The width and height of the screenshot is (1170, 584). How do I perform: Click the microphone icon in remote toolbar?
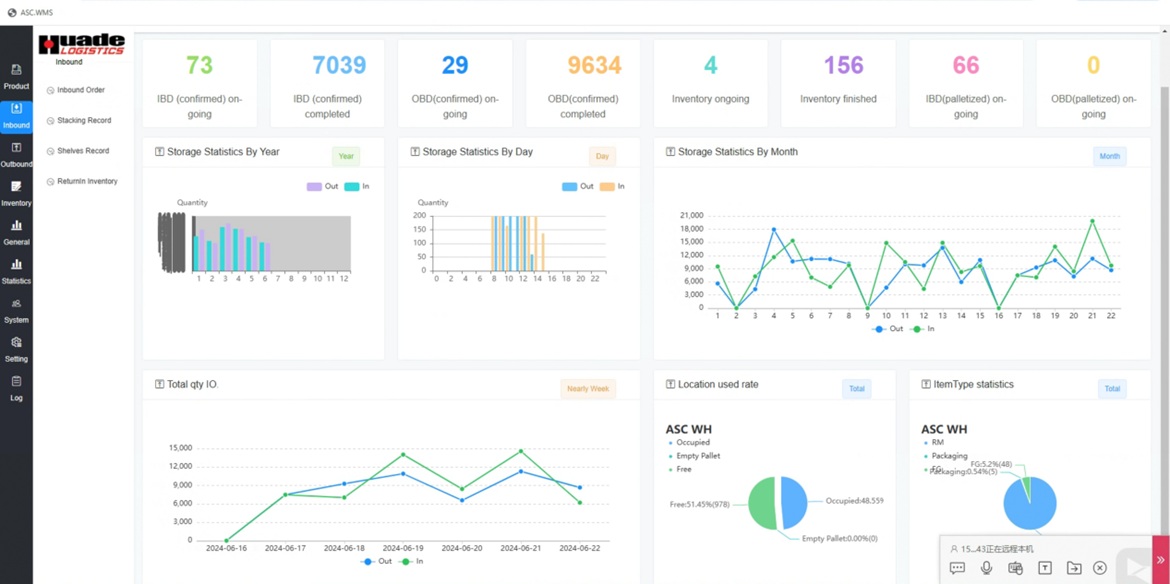coord(986,567)
